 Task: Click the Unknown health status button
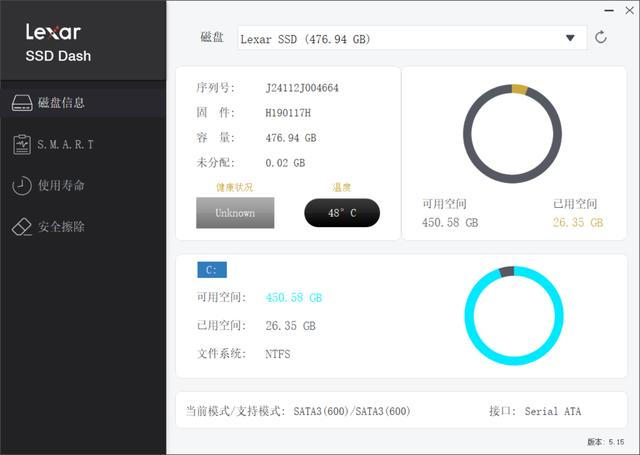(235, 213)
